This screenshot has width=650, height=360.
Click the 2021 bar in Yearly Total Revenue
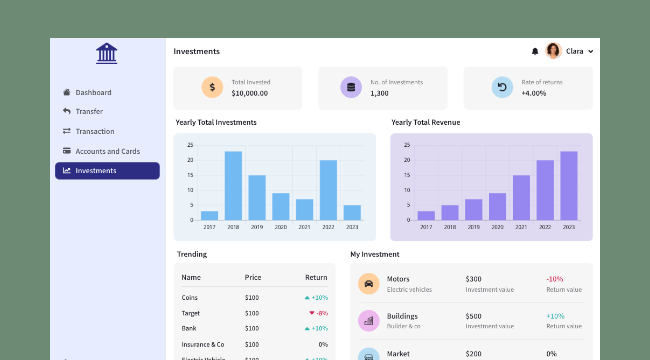pyautogui.click(x=521, y=197)
